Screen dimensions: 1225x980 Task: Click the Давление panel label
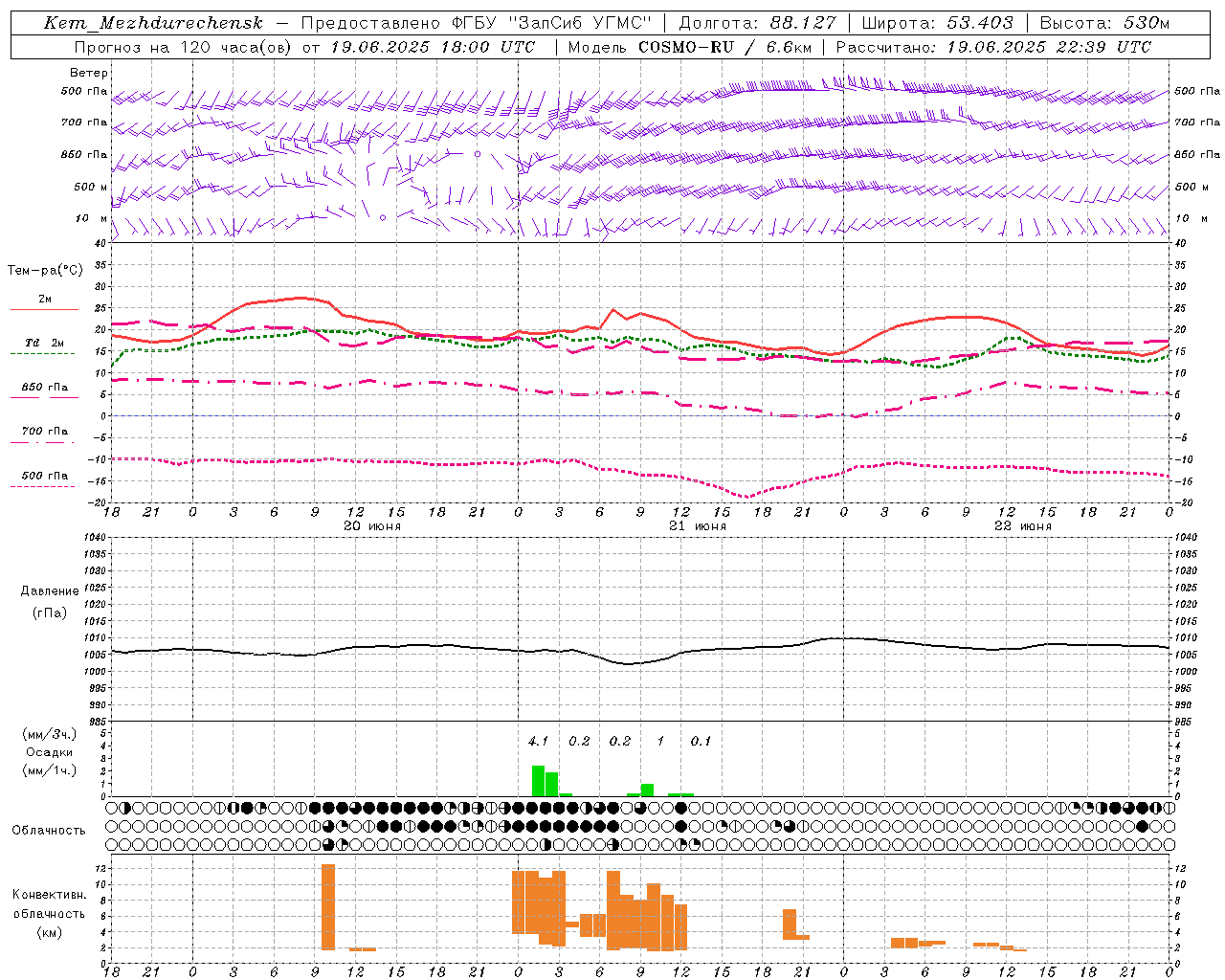point(50,591)
